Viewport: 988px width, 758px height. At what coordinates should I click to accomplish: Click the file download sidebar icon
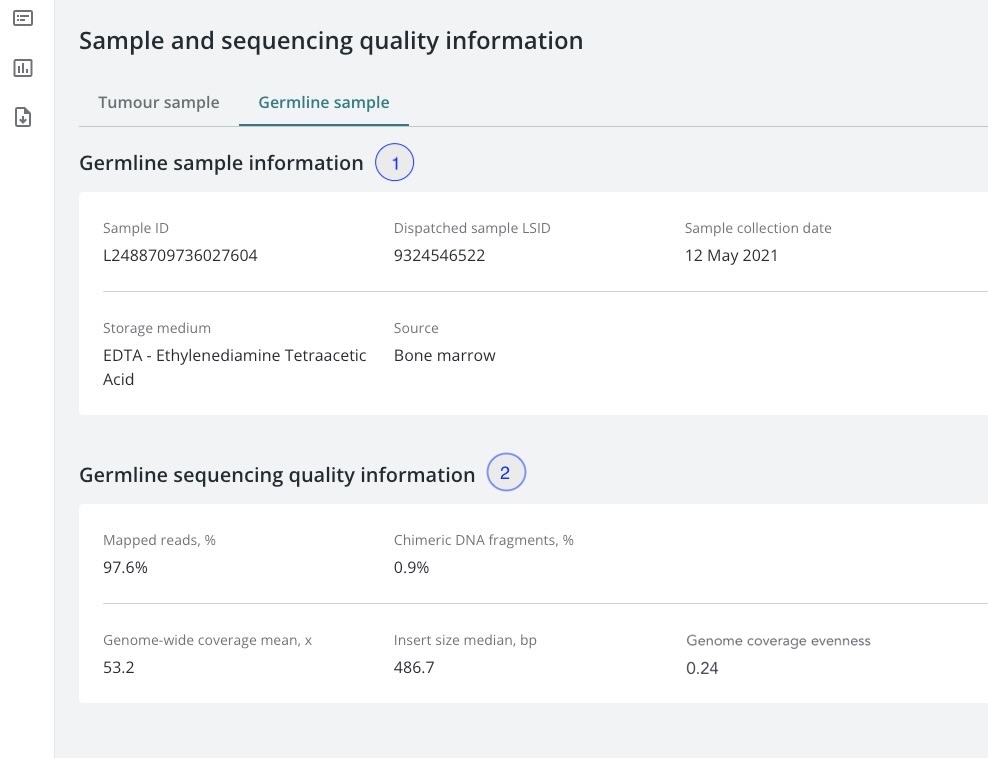(23, 118)
